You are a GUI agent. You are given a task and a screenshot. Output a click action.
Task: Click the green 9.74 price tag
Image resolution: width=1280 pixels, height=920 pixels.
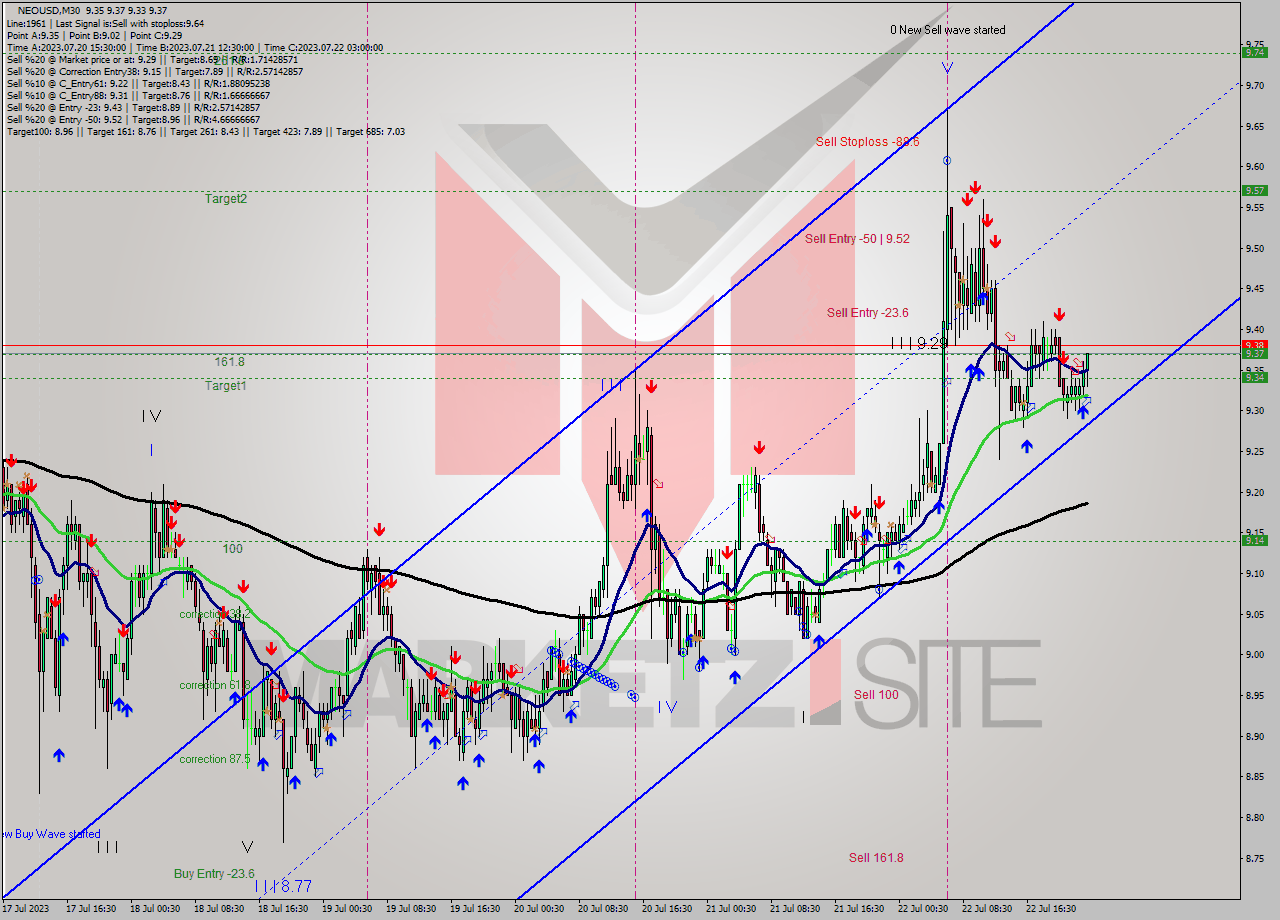(x=1255, y=53)
